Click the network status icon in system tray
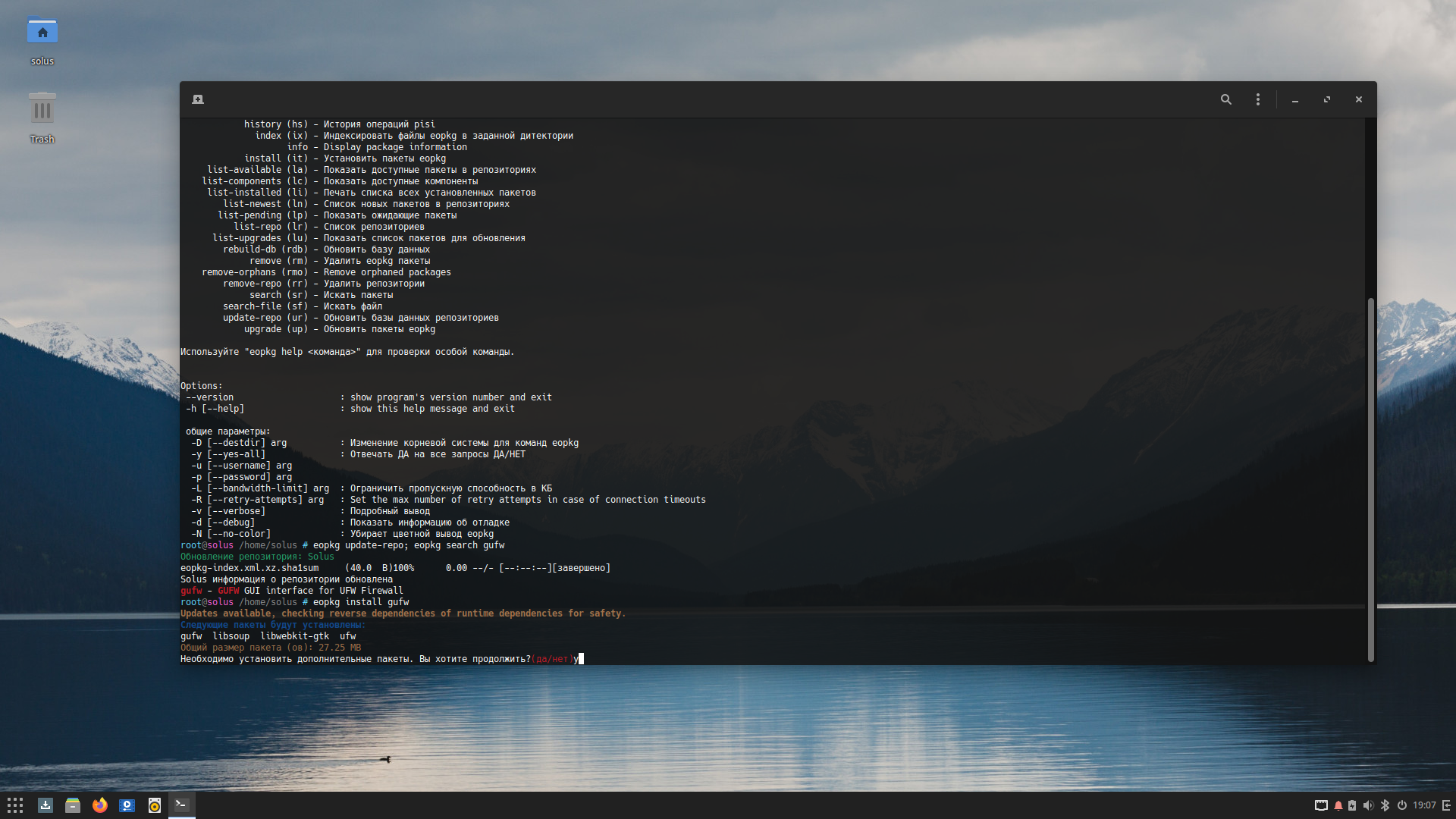The image size is (1456, 819). (1319, 805)
